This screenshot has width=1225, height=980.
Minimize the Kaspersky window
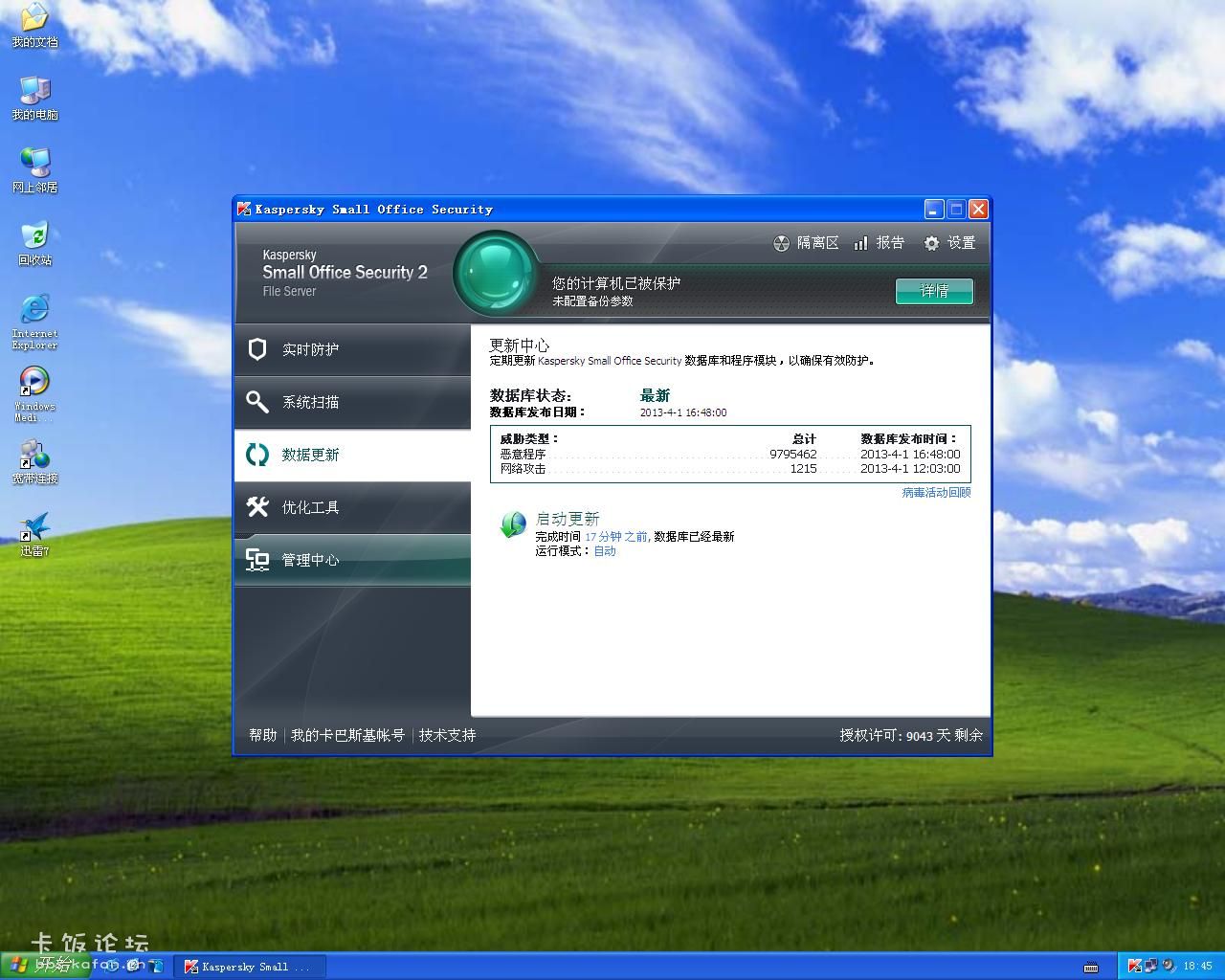[935, 209]
